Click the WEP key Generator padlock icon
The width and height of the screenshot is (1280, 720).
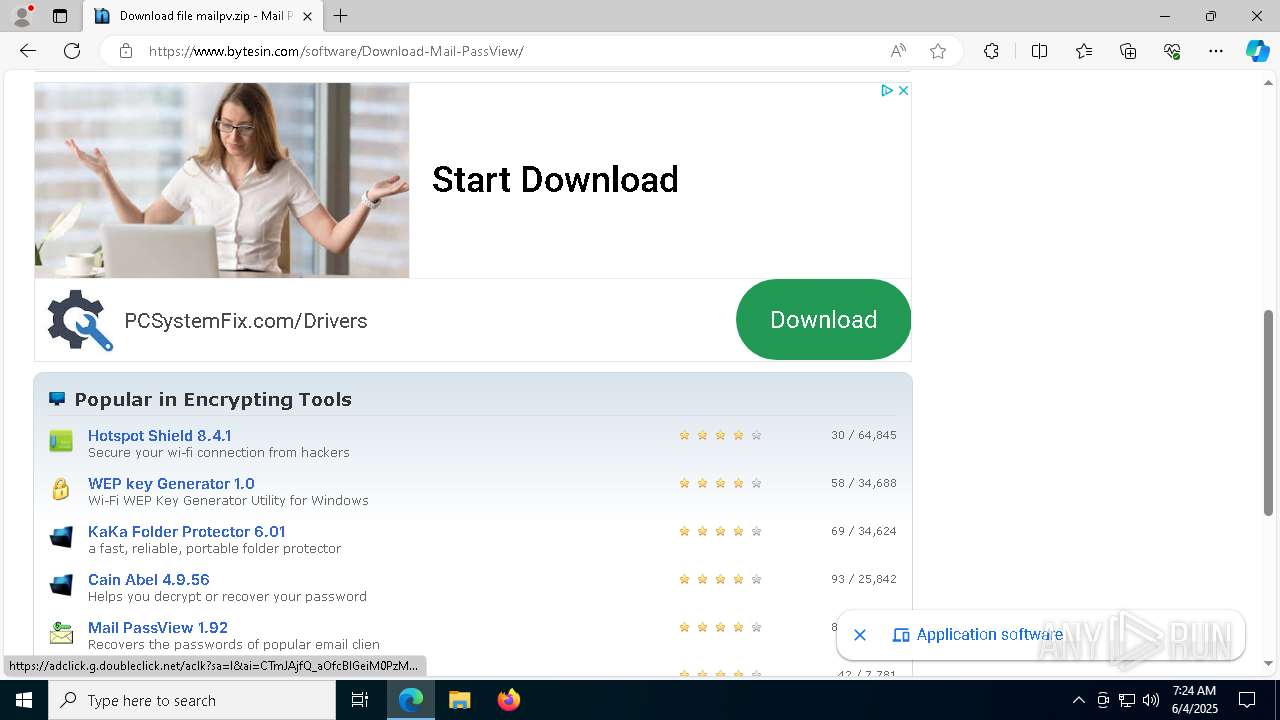61,489
